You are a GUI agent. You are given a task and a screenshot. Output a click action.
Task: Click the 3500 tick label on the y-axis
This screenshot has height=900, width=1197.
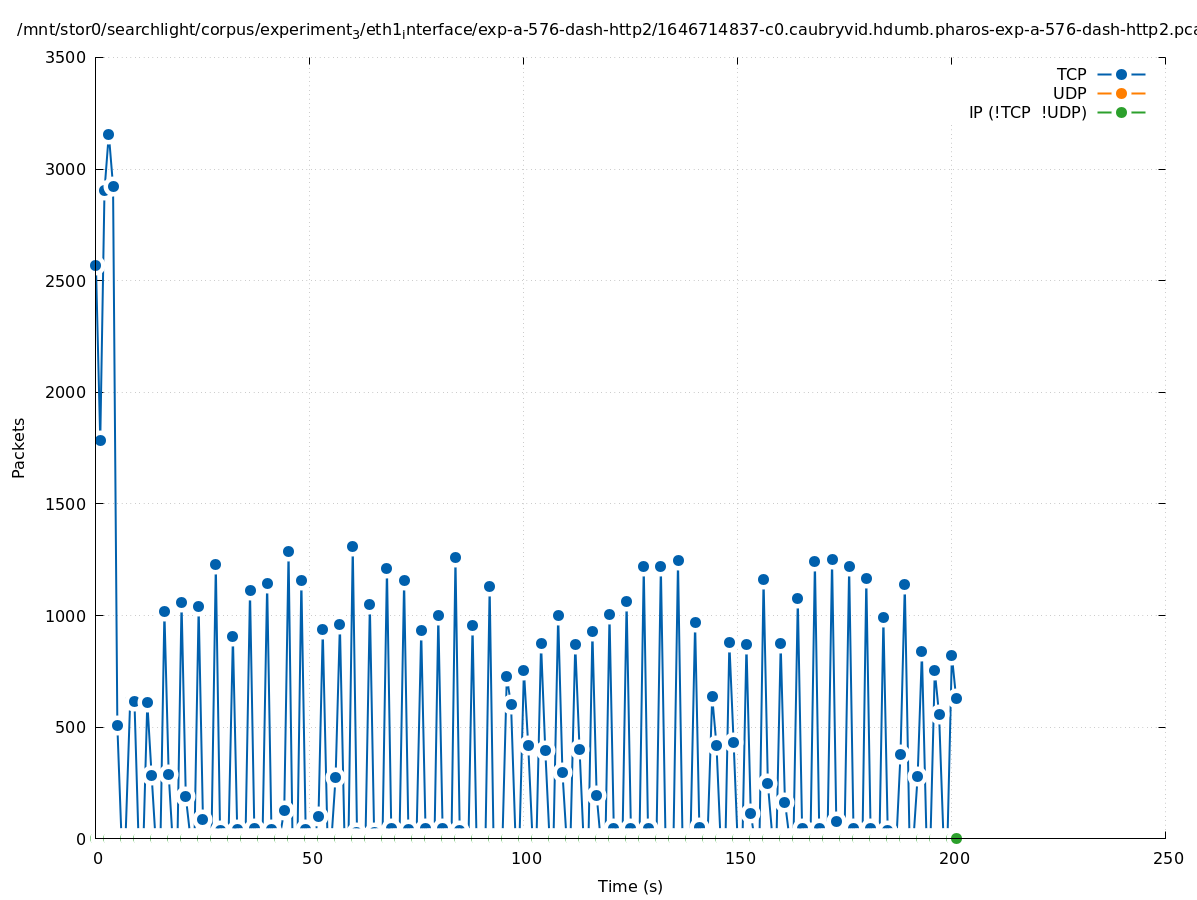pos(66,57)
